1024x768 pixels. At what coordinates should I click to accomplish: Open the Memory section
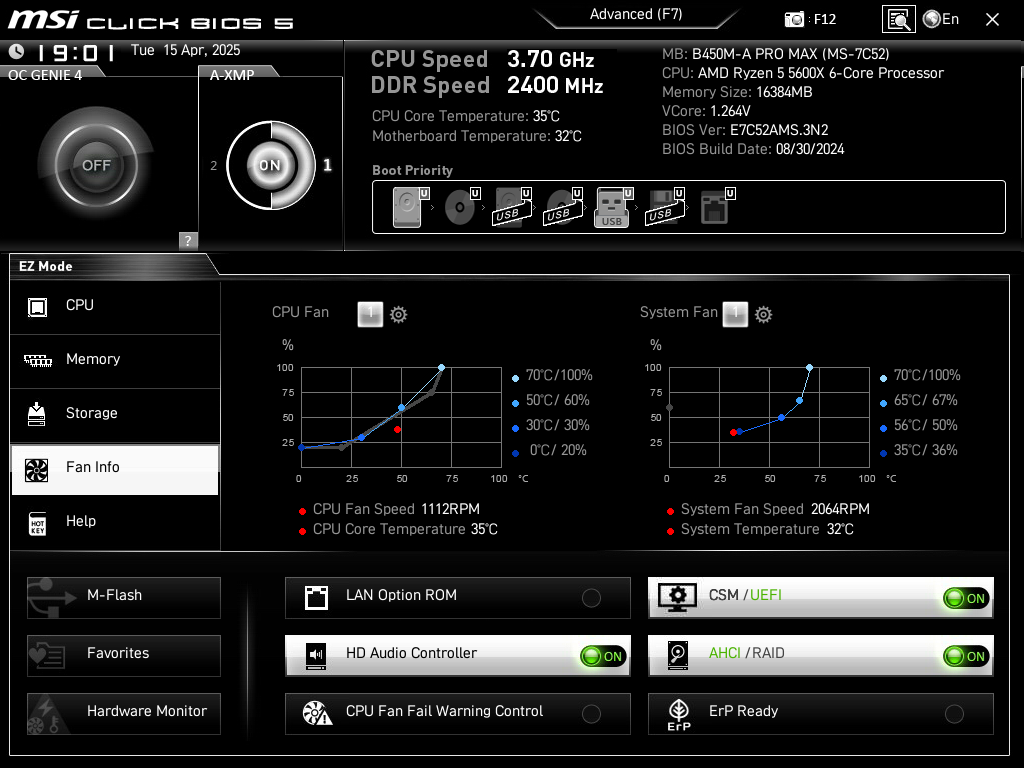coord(115,360)
